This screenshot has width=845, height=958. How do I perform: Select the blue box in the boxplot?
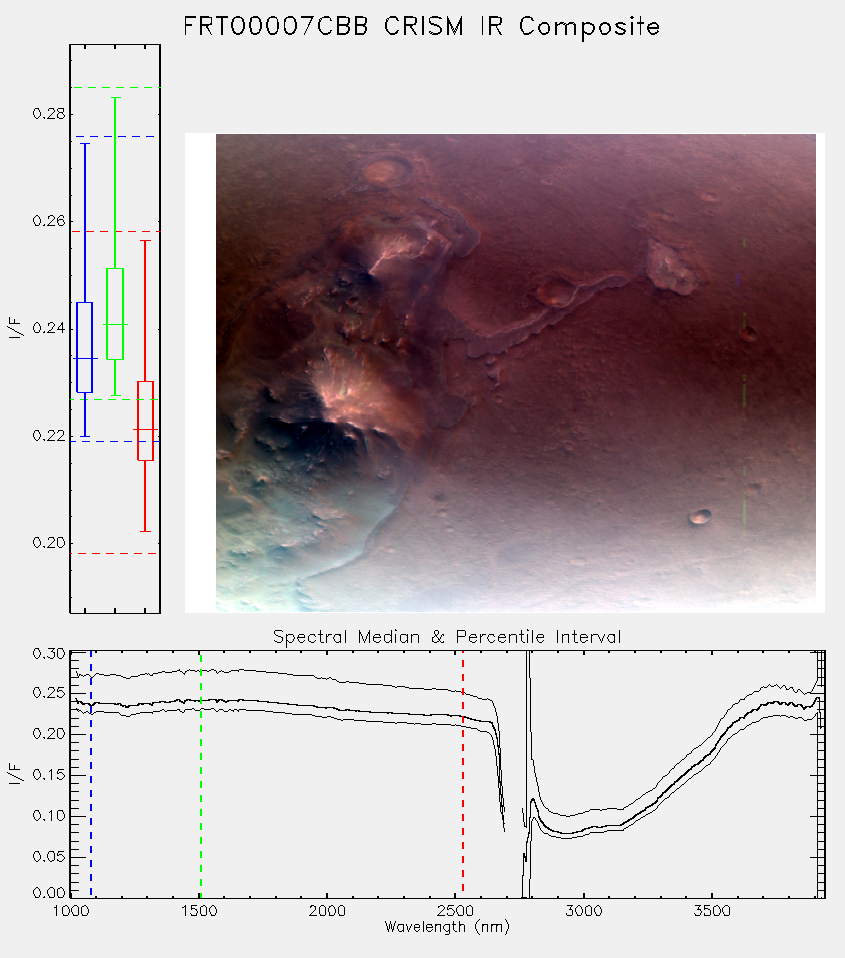coord(84,347)
